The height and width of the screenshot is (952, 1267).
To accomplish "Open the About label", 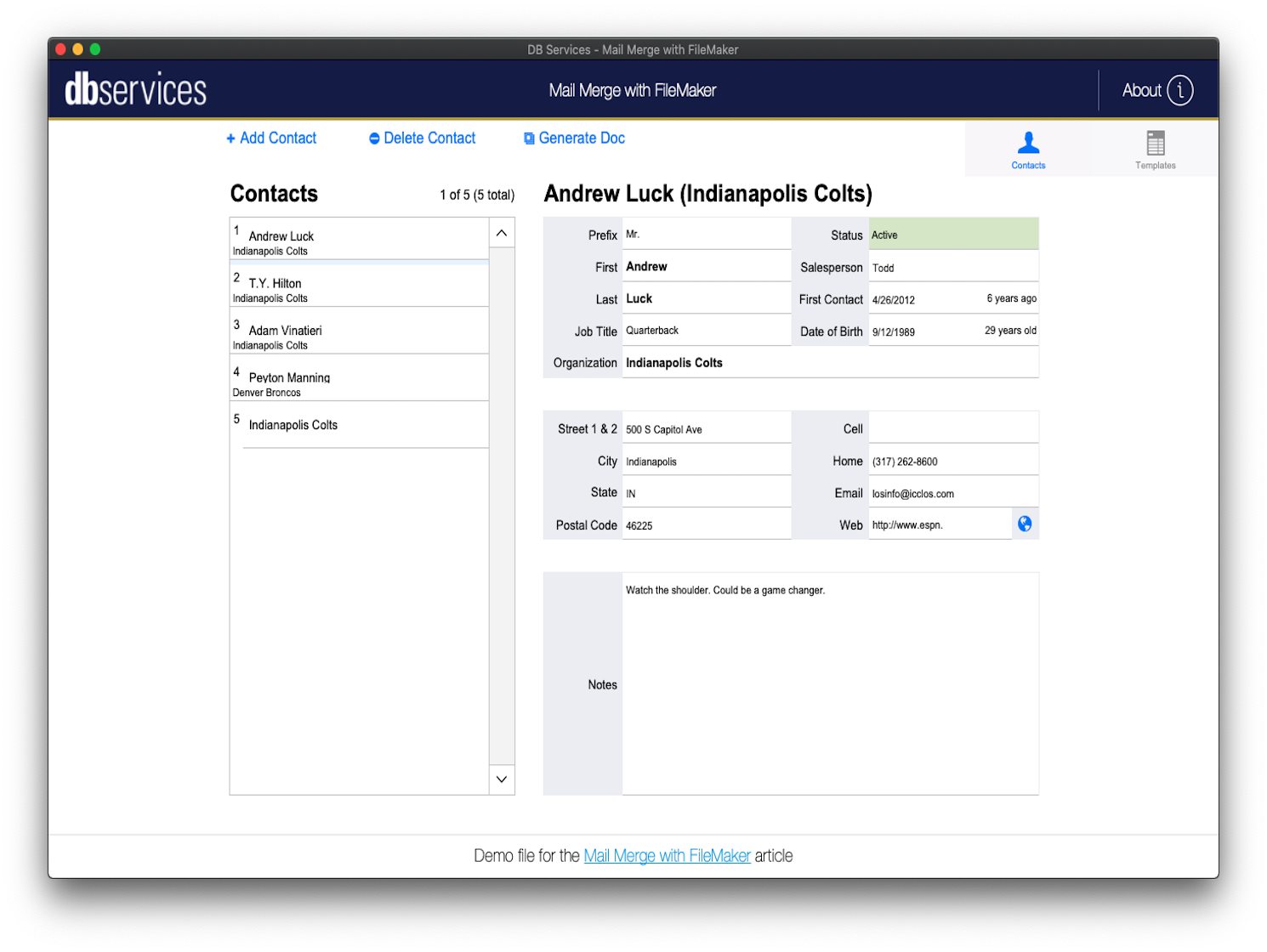I will (1141, 90).
